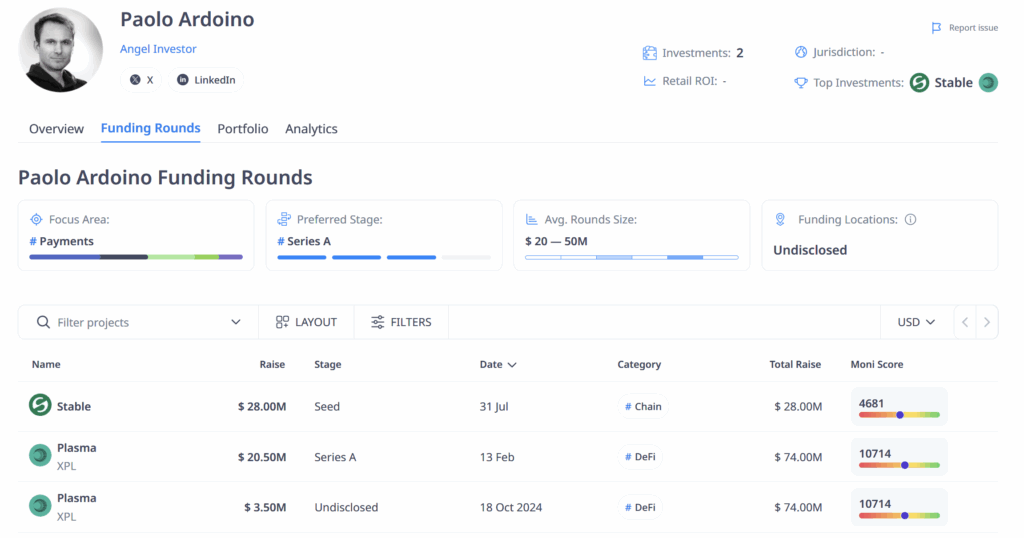Click Plasma logo in Series A row

click(x=40, y=455)
